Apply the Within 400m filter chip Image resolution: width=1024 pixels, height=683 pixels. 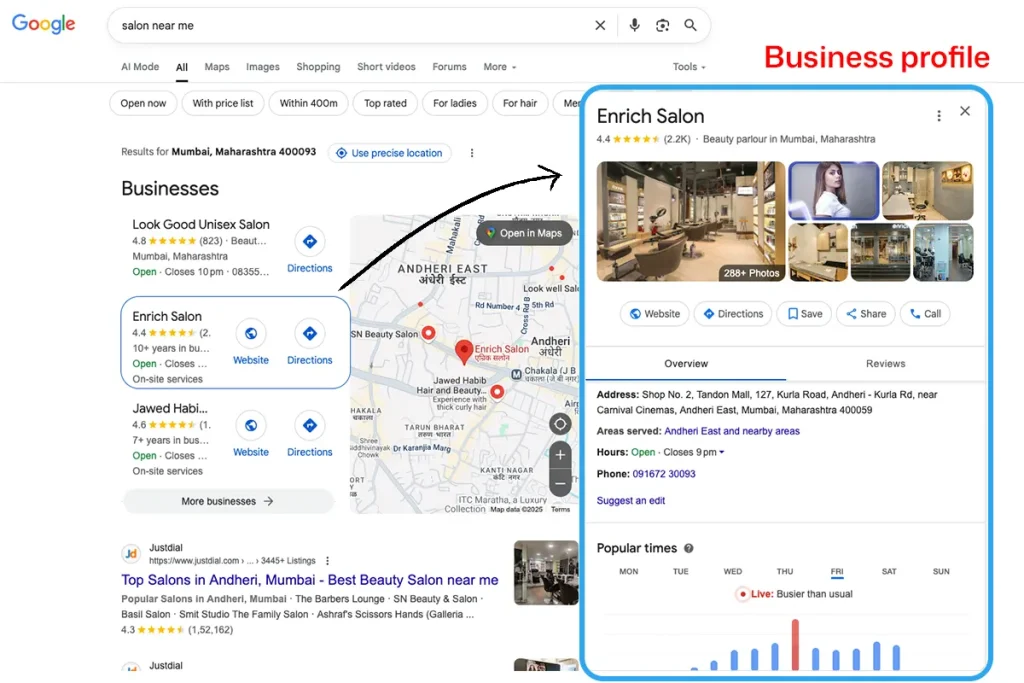click(308, 103)
